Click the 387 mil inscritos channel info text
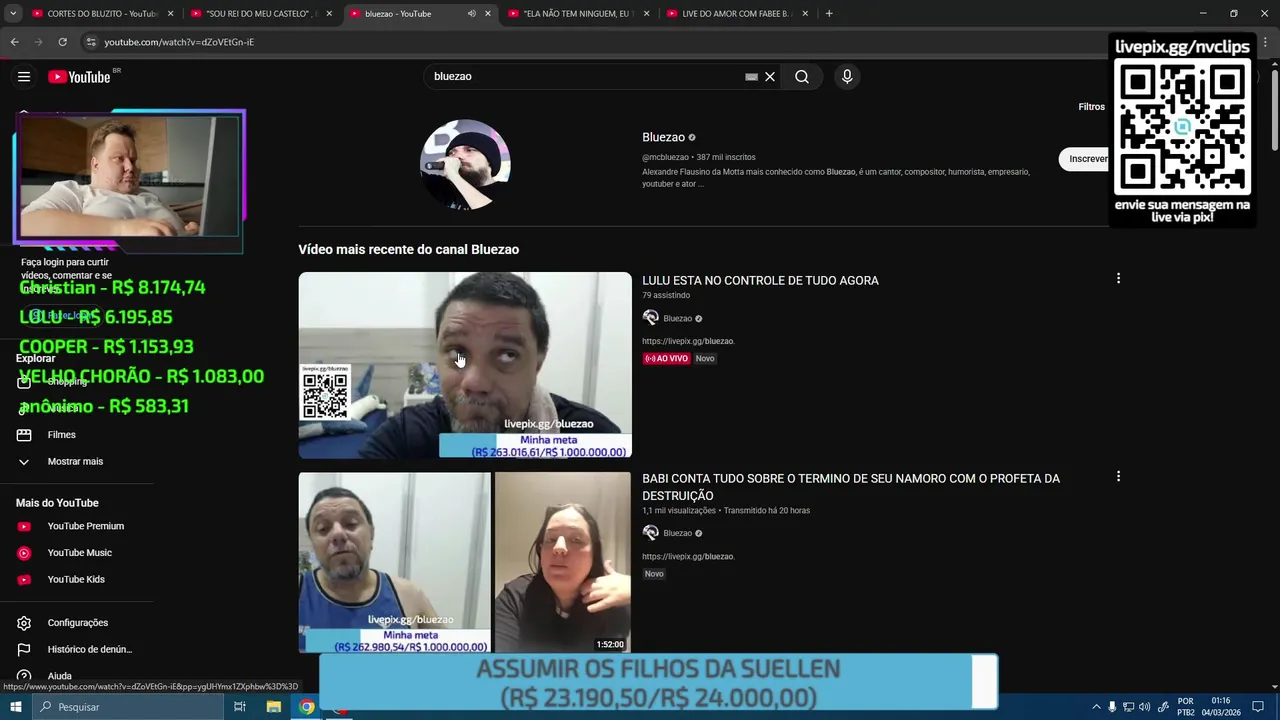The width and height of the screenshot is (1280, 720). coord(726,157)
